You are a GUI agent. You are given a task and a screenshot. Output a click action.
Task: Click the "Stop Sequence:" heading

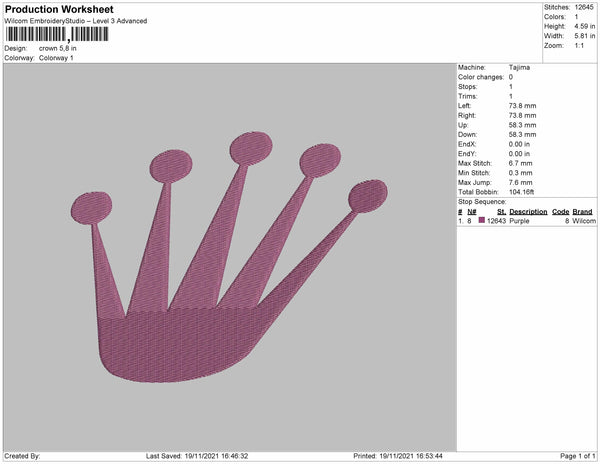tap(482, 202)
